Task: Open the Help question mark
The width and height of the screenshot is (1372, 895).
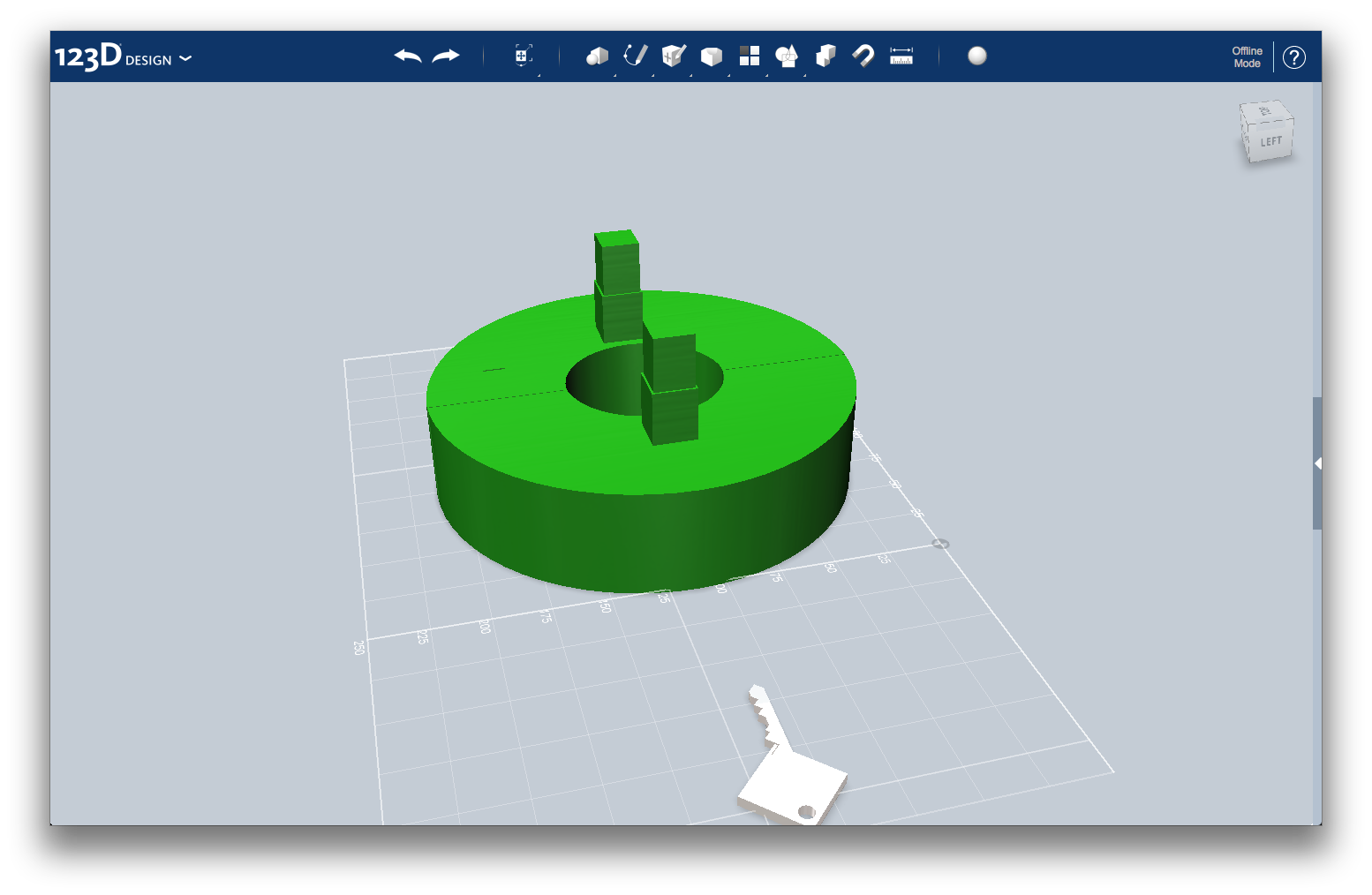Action: 1294,57
